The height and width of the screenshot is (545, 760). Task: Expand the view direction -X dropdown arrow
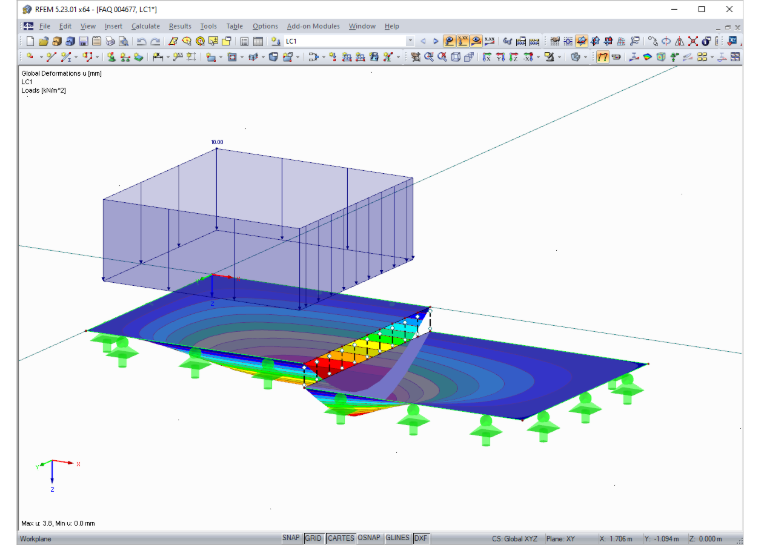[538, 57]
